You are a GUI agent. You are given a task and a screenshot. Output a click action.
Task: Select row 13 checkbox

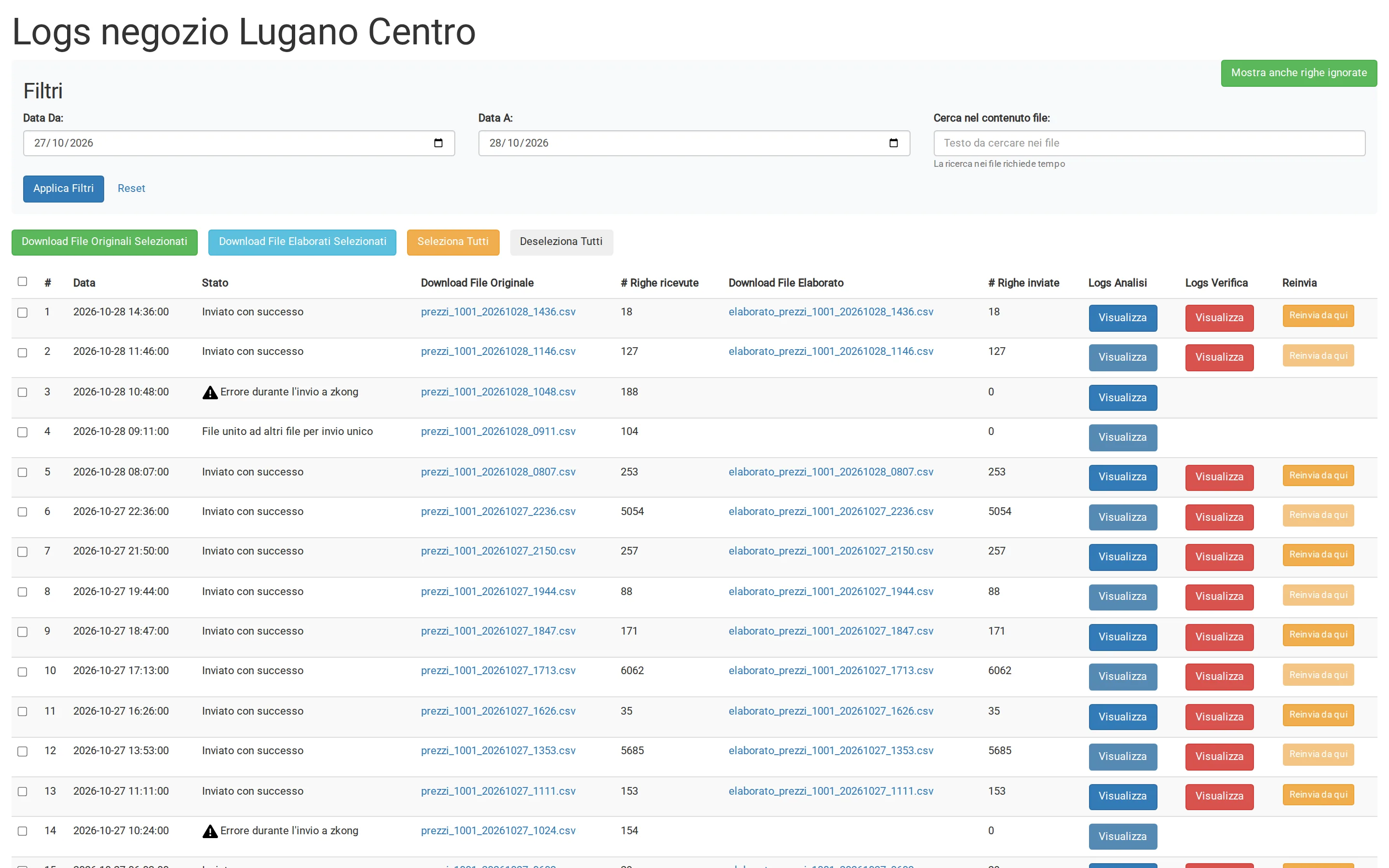[x=22, y=791]
